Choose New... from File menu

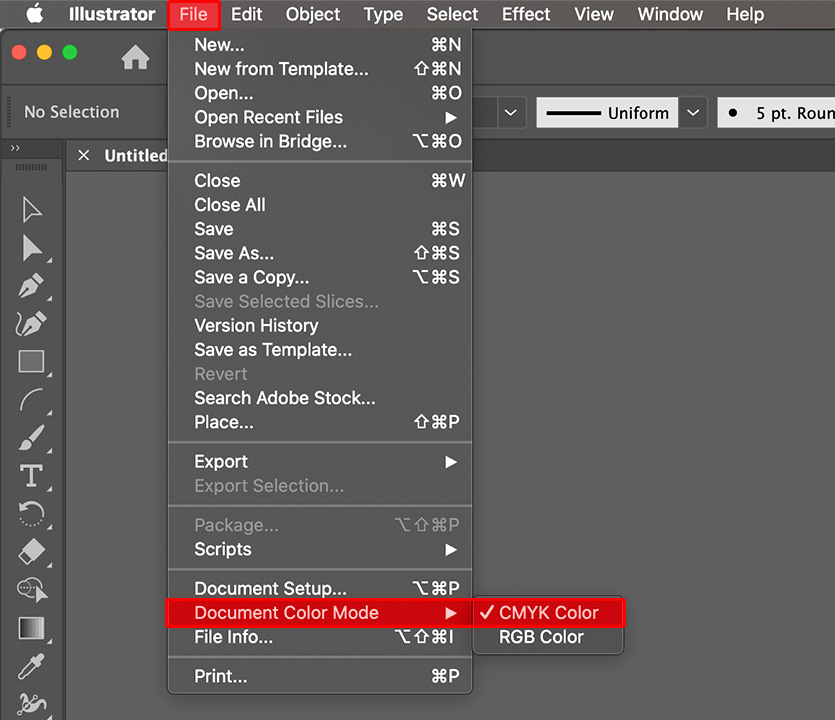click(x=320, y=45)
